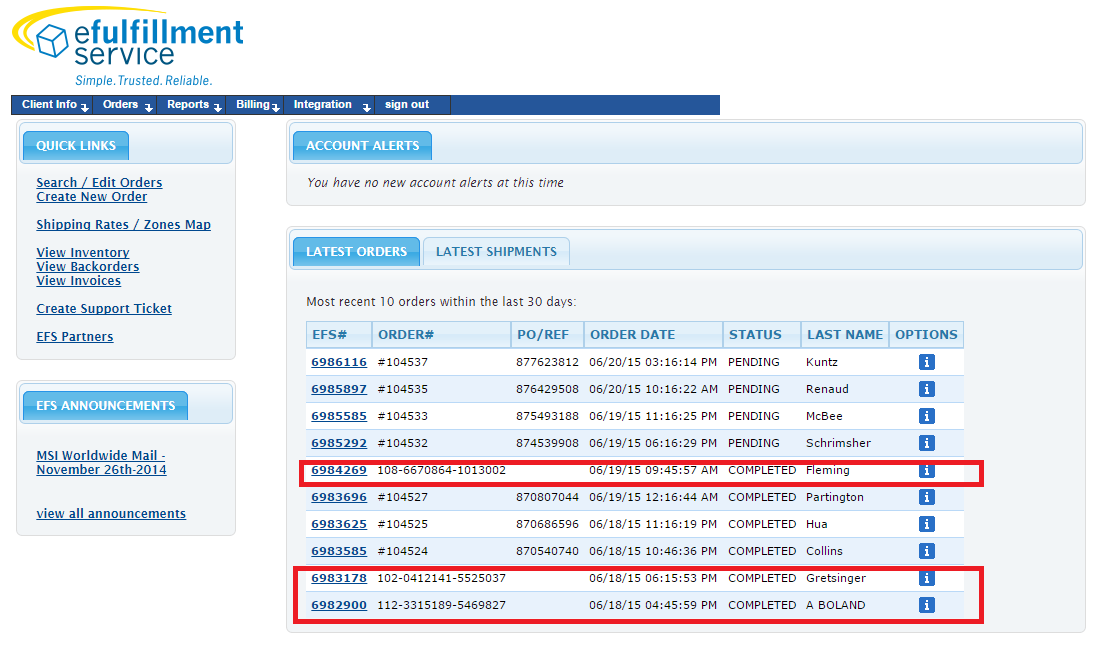1097x649 pixels.
Task: Click sign out in the navigation bar
Action: [407, 105]
